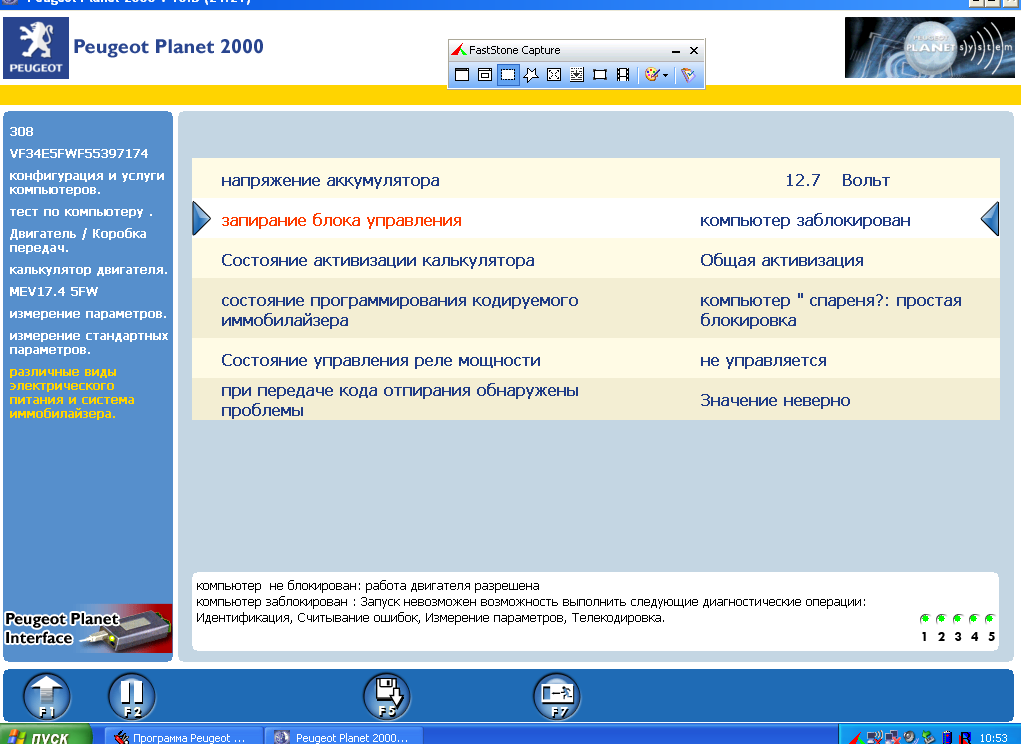Minimize the FastStone Capture toolbar
Viewport: 1021px width, 744px height.
(676, 51)
